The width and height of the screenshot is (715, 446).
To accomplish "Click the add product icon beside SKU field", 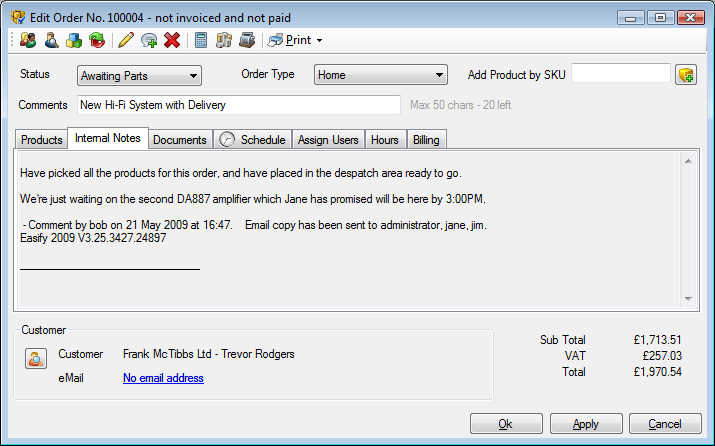I will 685,75.
